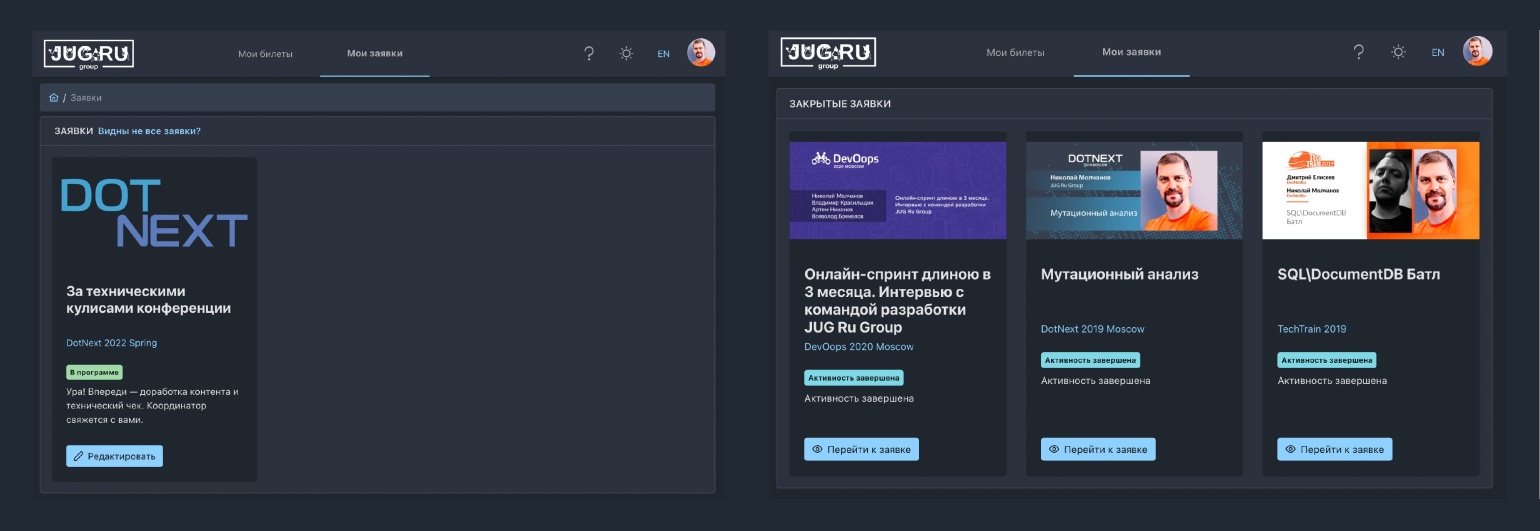Switch language to EN in the left window

663,54
